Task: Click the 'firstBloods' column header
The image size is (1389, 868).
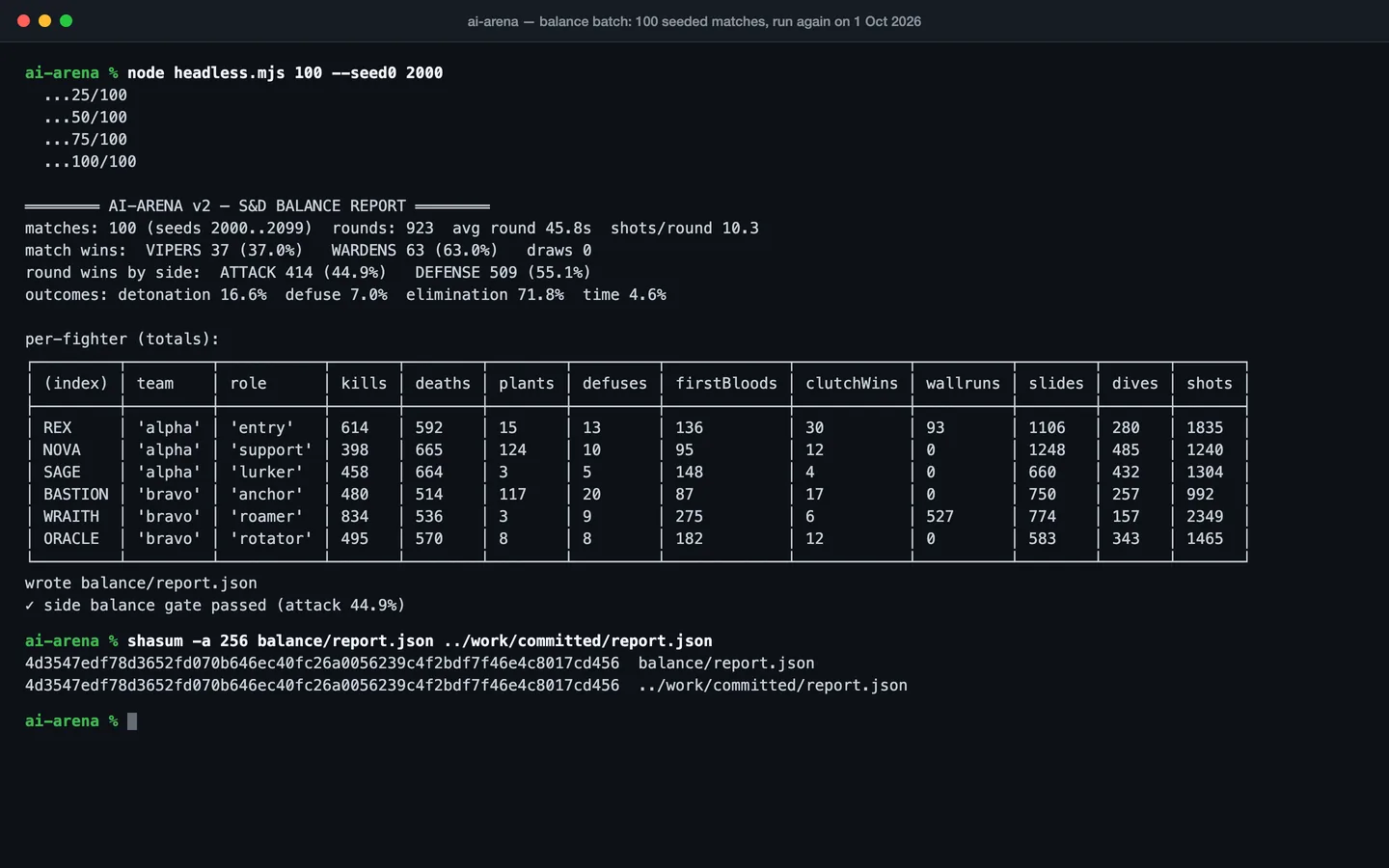Action: [x=726, y=383]
